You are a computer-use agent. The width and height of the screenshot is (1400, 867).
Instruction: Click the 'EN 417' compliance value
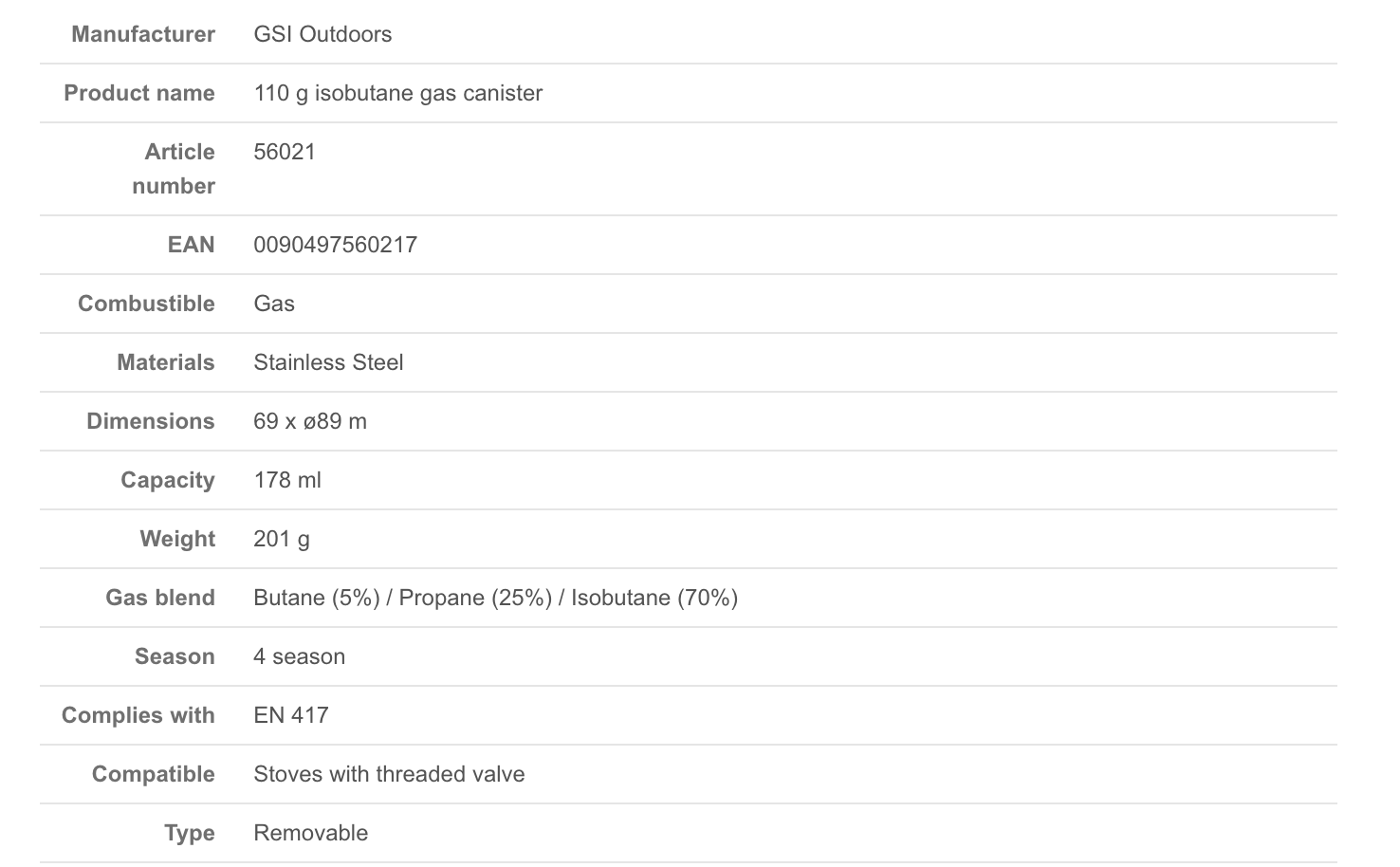pos(291,715)
